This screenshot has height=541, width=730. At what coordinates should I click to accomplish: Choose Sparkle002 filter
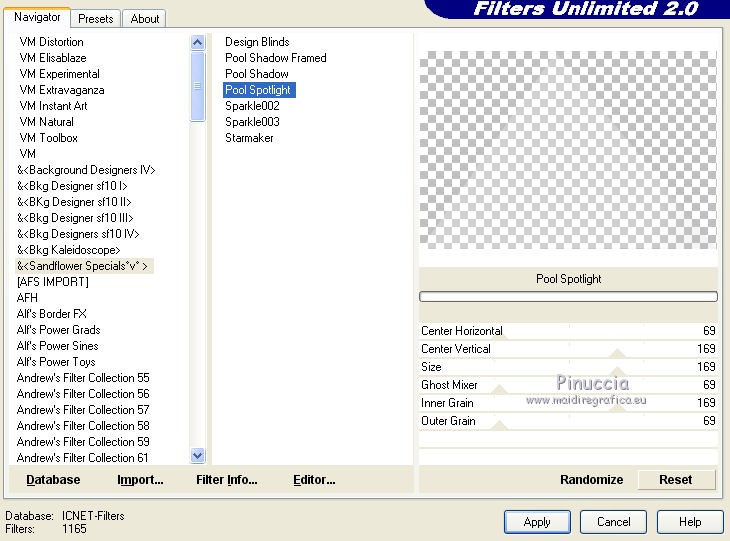tap(252, 106)
